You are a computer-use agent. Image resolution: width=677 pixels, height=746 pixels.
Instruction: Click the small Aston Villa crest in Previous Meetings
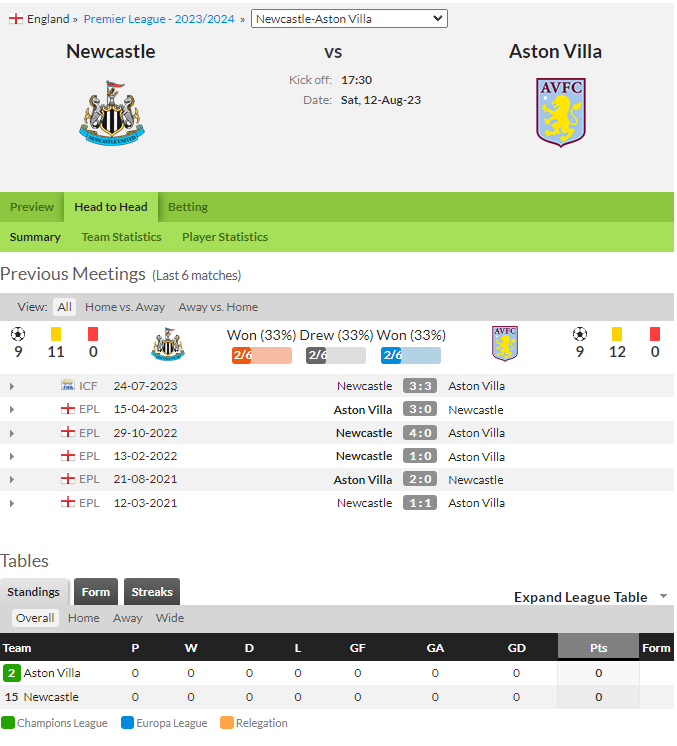(x=505, y=344)
